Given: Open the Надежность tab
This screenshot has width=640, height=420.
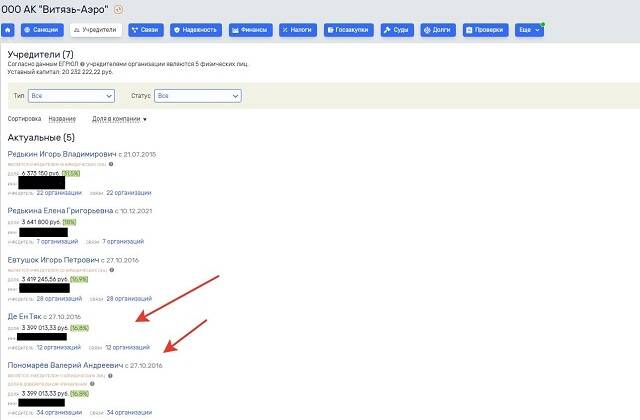Looking at the screenshot, I should coord(196,30).
